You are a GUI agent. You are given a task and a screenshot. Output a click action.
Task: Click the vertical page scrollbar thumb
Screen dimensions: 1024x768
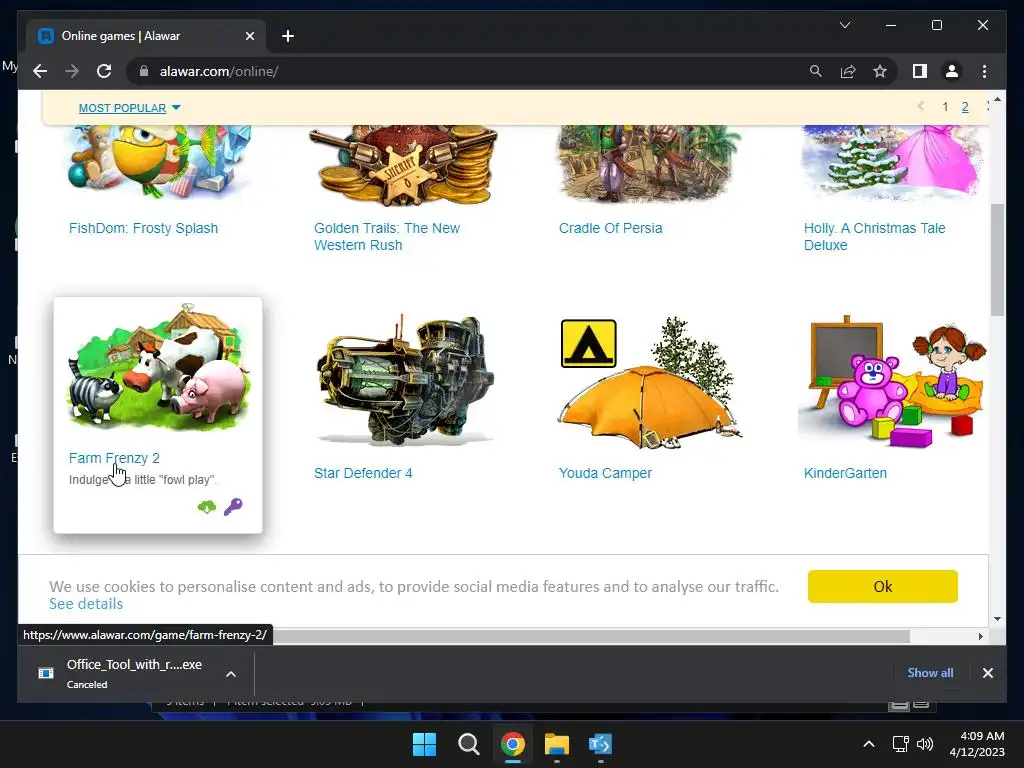pos(997,260)
